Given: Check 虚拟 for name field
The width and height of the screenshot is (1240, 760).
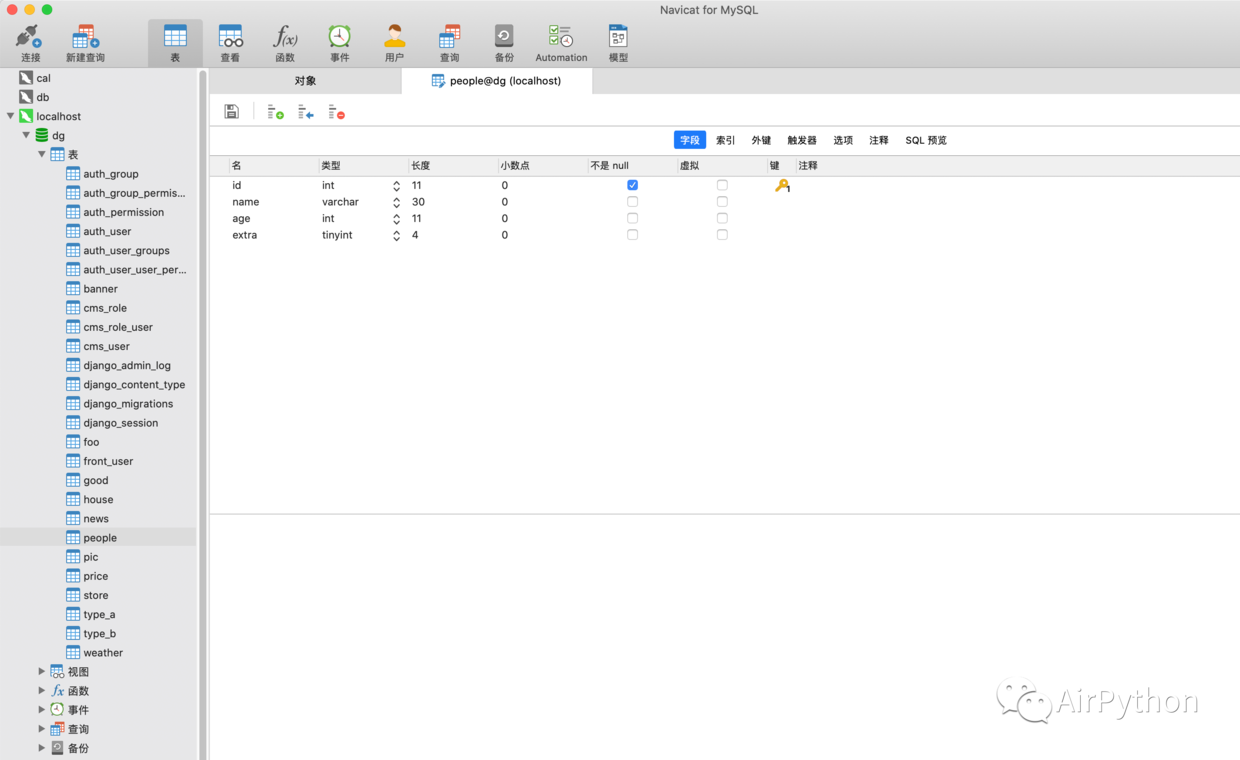Looking at the screenshot, I should (x=722, y=202).
